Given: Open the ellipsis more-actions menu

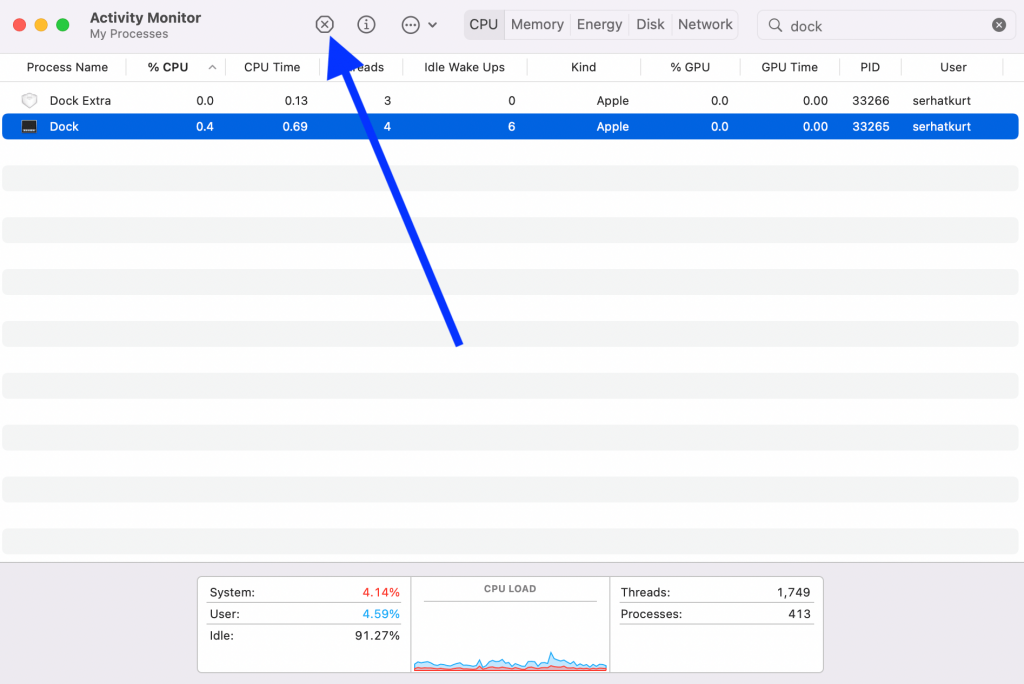Looking at the screenshot, I should click(x=411, y=25).
